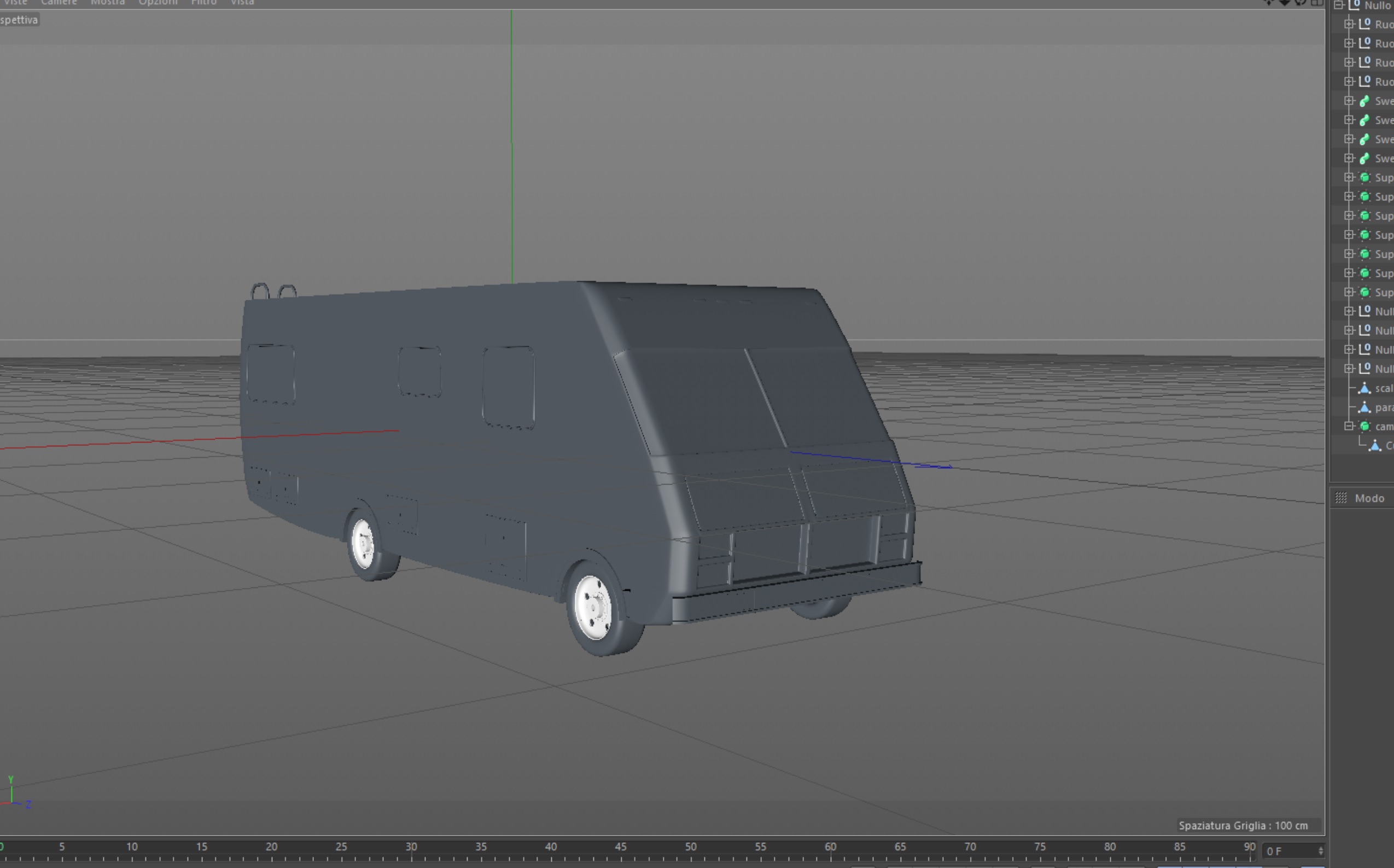Open the Opzioni viewport menu

tap(158, 3)
